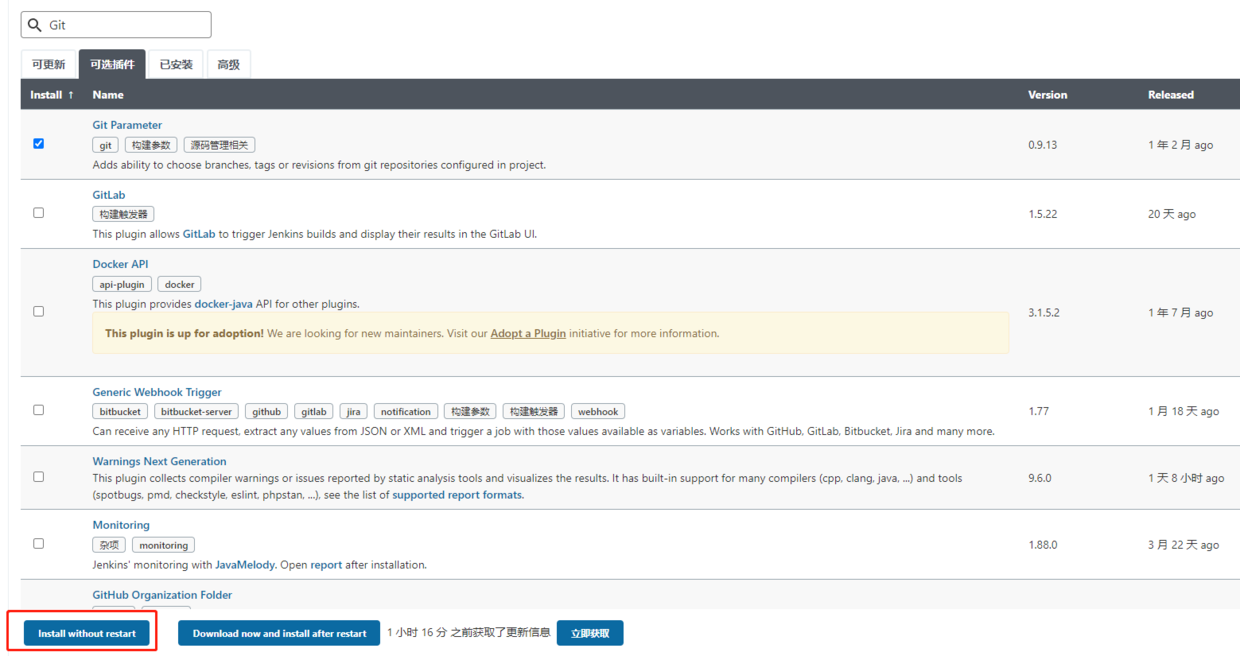Image resolution: width=1240 pixels, height=656 pixels.
Task: Click the Install without restart button
Action: pyautogui.click(x=87, y=633)
